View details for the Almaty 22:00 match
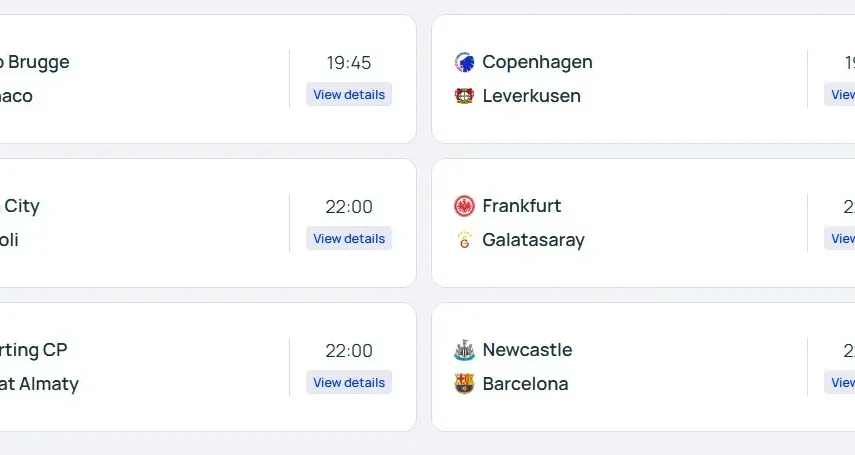Image resolution: width=855 pixels, height=455 pixels. click(349, 383)
